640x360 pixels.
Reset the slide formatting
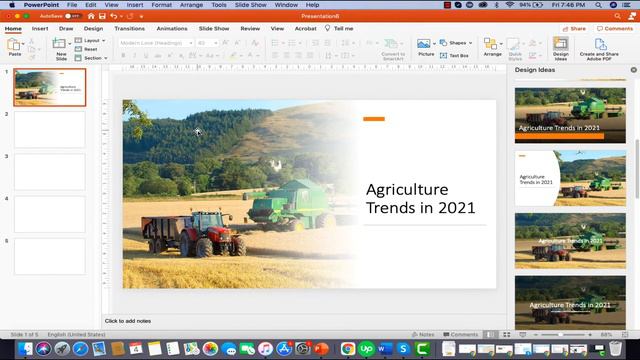(87, 49)
